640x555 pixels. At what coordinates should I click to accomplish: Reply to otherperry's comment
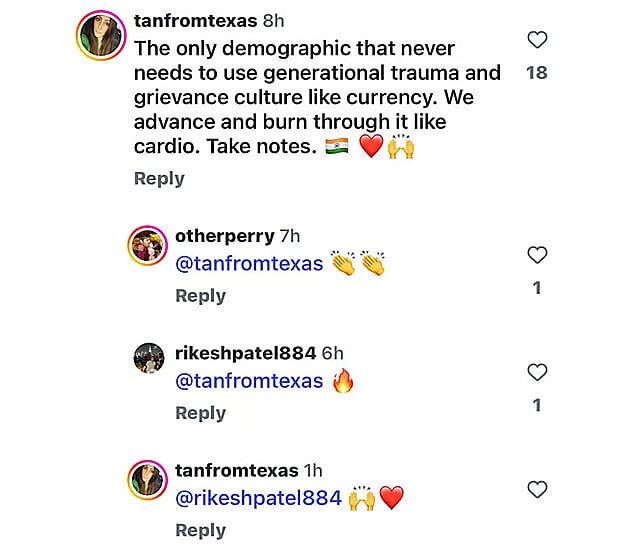coord(200,295)
